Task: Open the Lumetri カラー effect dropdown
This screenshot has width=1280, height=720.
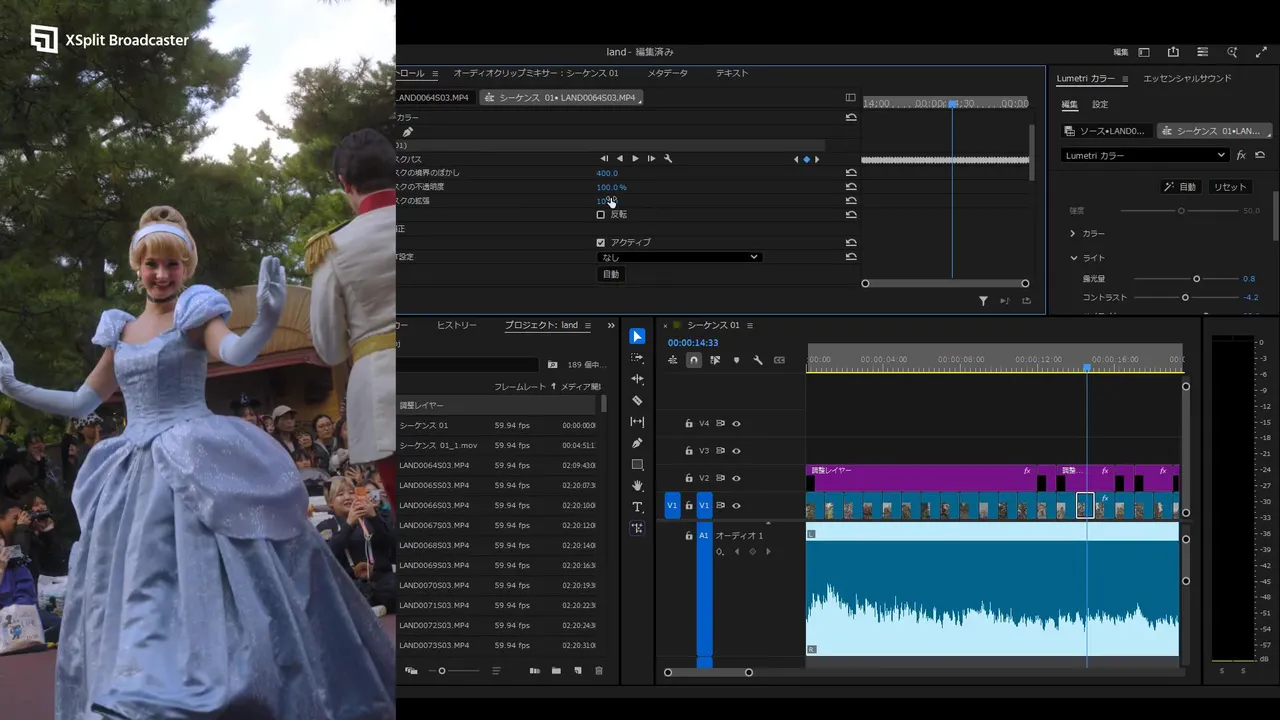Action: click(1144, 155)
